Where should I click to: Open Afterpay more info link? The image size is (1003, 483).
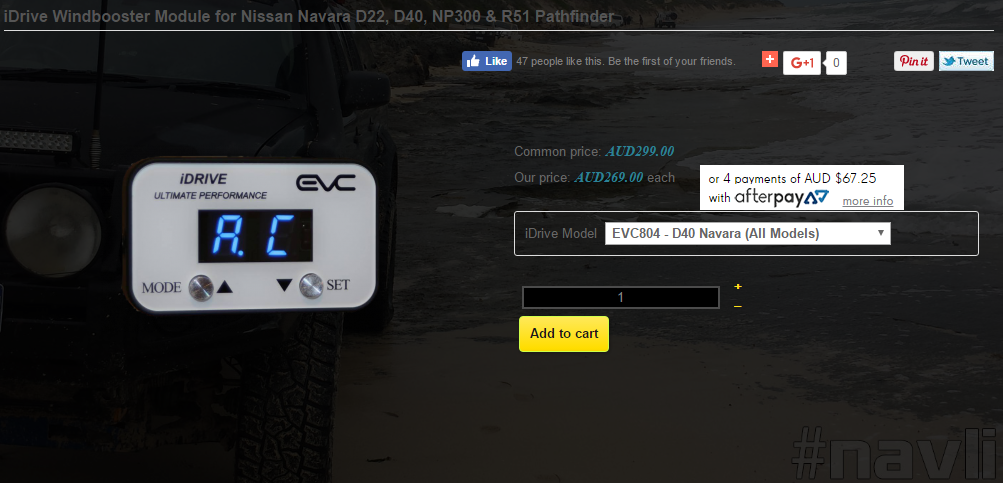pyautogui.click(x=867, y=201)
